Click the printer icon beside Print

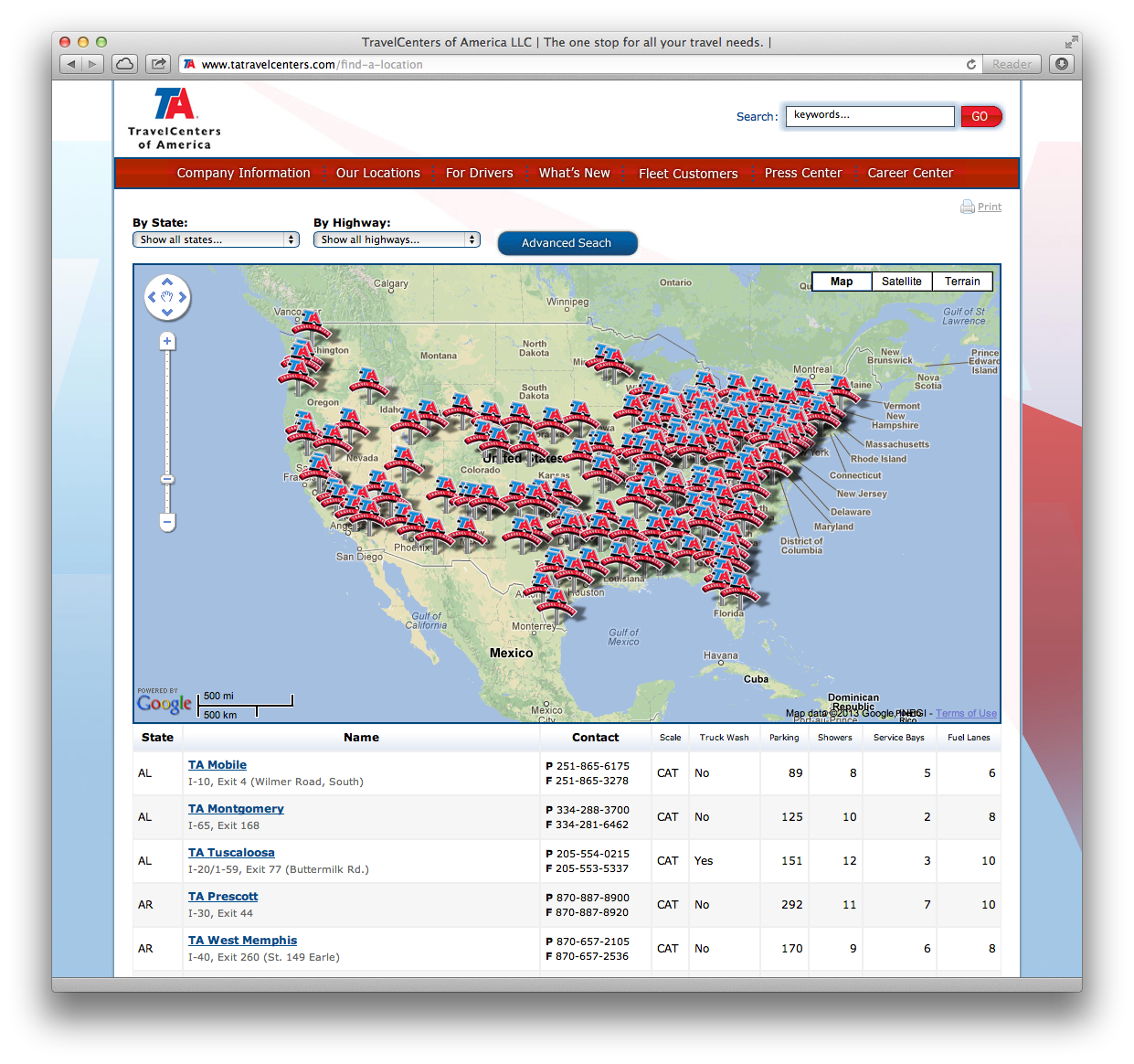pos(967,207)
